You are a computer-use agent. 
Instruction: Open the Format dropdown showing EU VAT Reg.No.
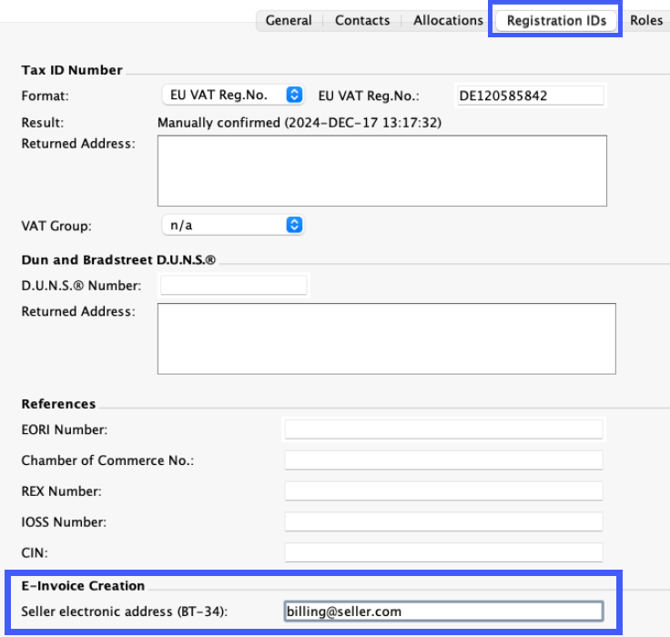(x=233, y=95)
